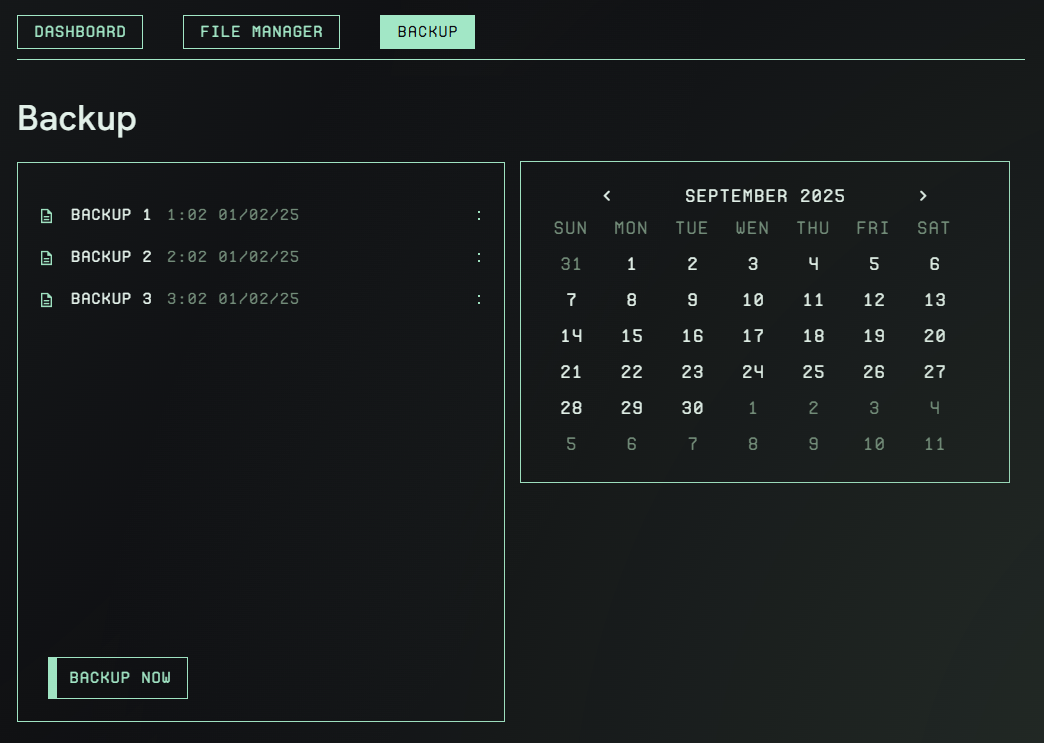Pick September 15 on the calendar
The height and width of the screenshot is (743, 1044).
[632, 336]
